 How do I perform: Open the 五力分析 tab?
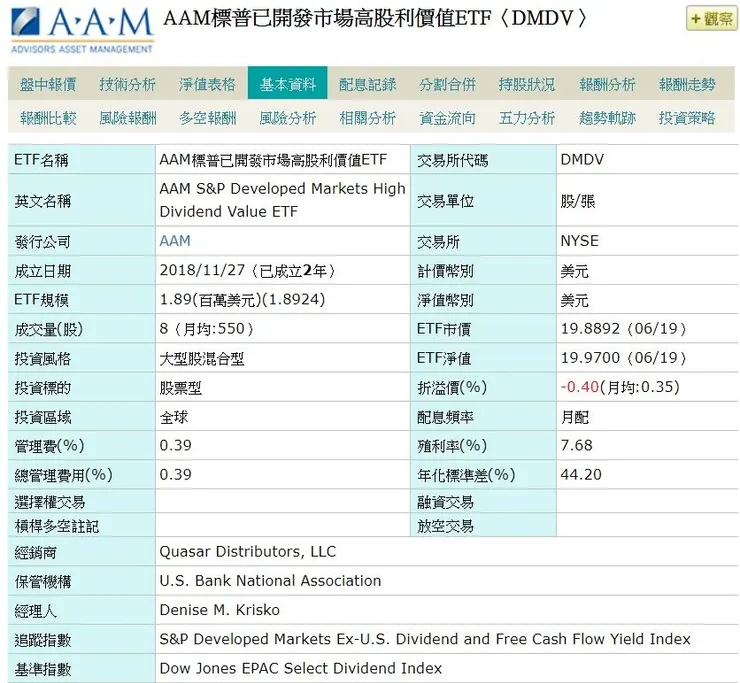coord(527,118)
